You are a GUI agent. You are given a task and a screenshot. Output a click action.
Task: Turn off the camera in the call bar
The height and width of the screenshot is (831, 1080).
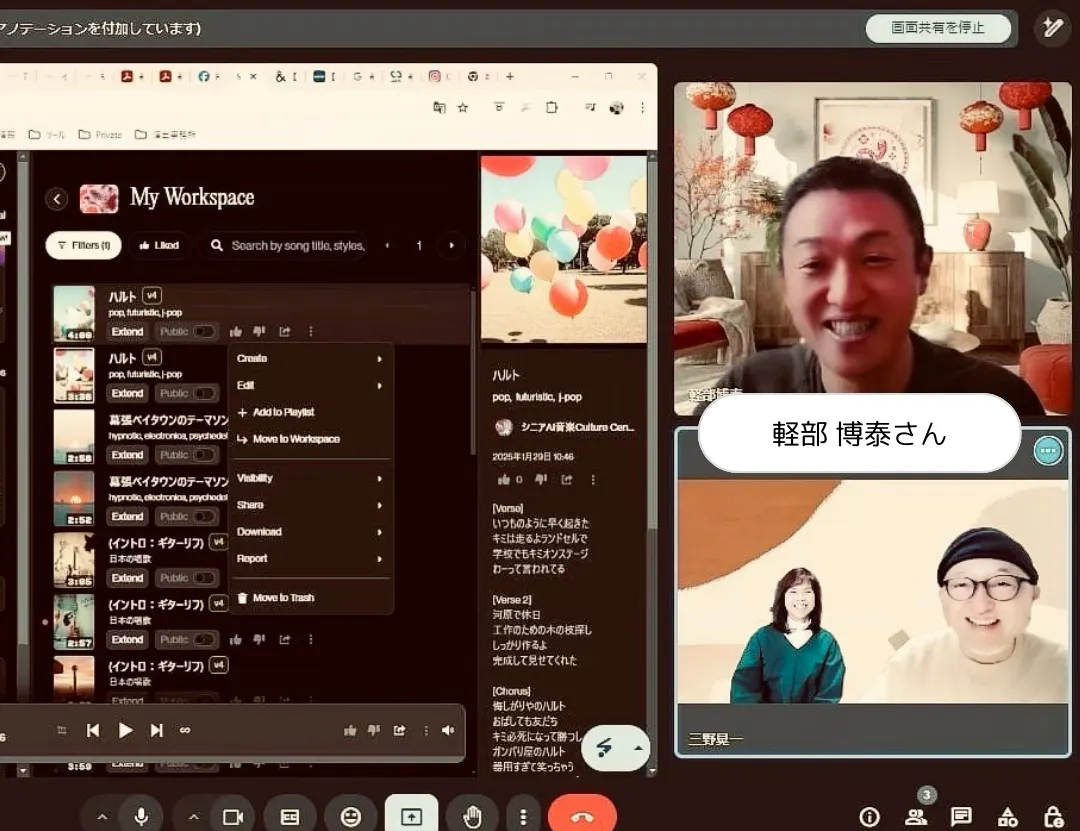tap(233, 816)
